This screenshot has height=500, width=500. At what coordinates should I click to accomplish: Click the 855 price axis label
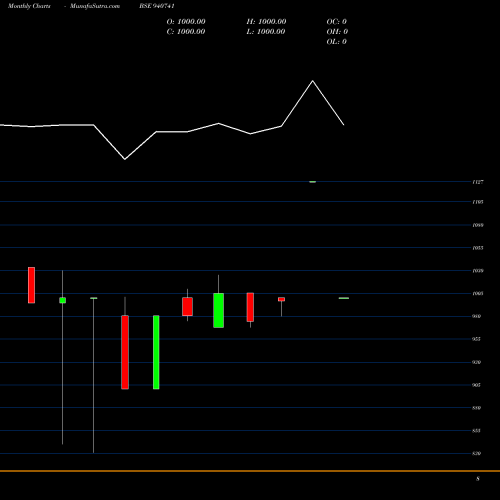point(477,431)
